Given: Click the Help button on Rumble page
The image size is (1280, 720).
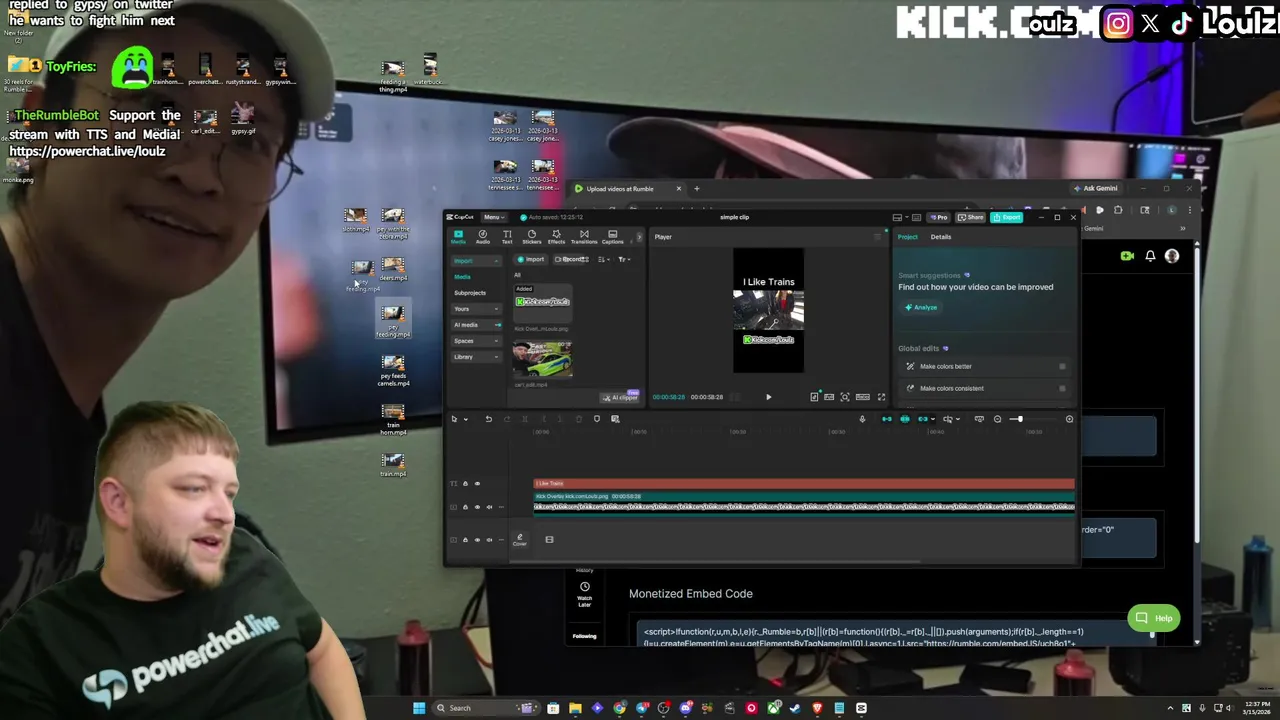Looking at the screenshot, I should (1154, 618).
